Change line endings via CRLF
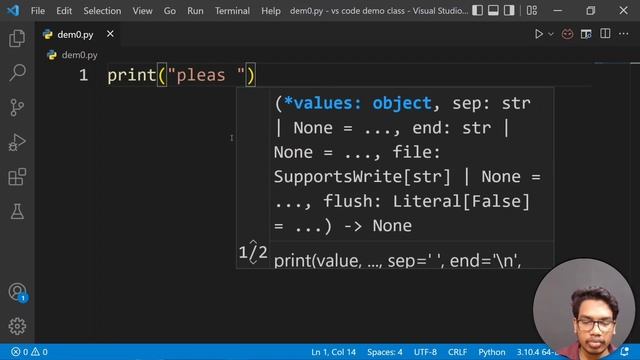Screen dimensions: 640x360 [458, 352]
